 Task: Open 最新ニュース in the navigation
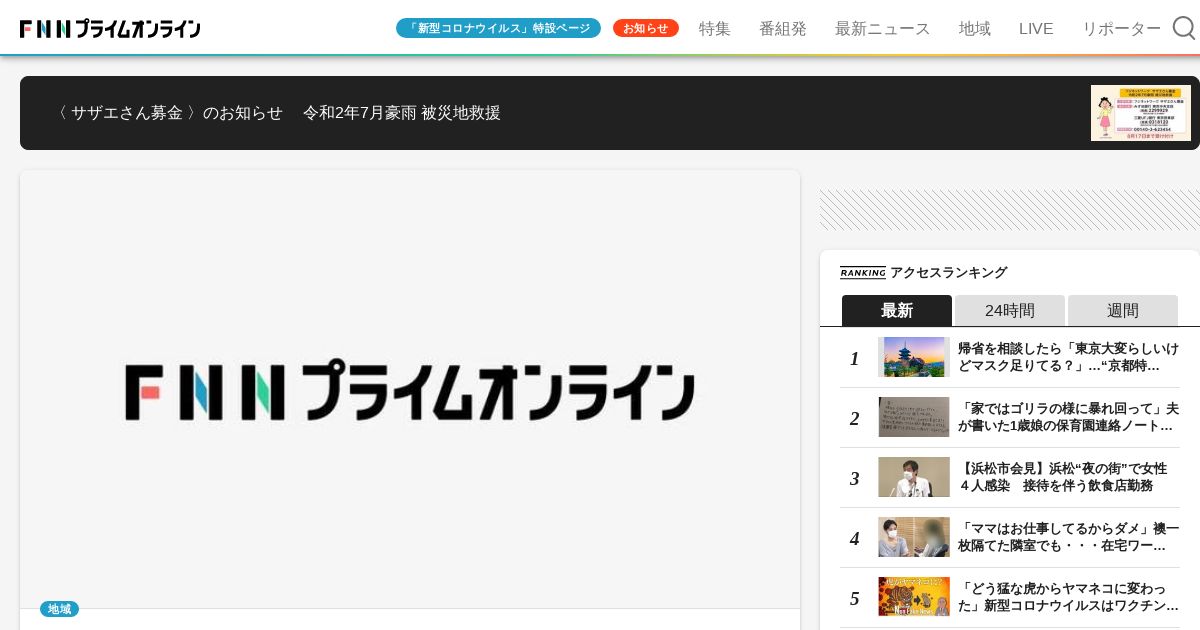pos(883,28)
